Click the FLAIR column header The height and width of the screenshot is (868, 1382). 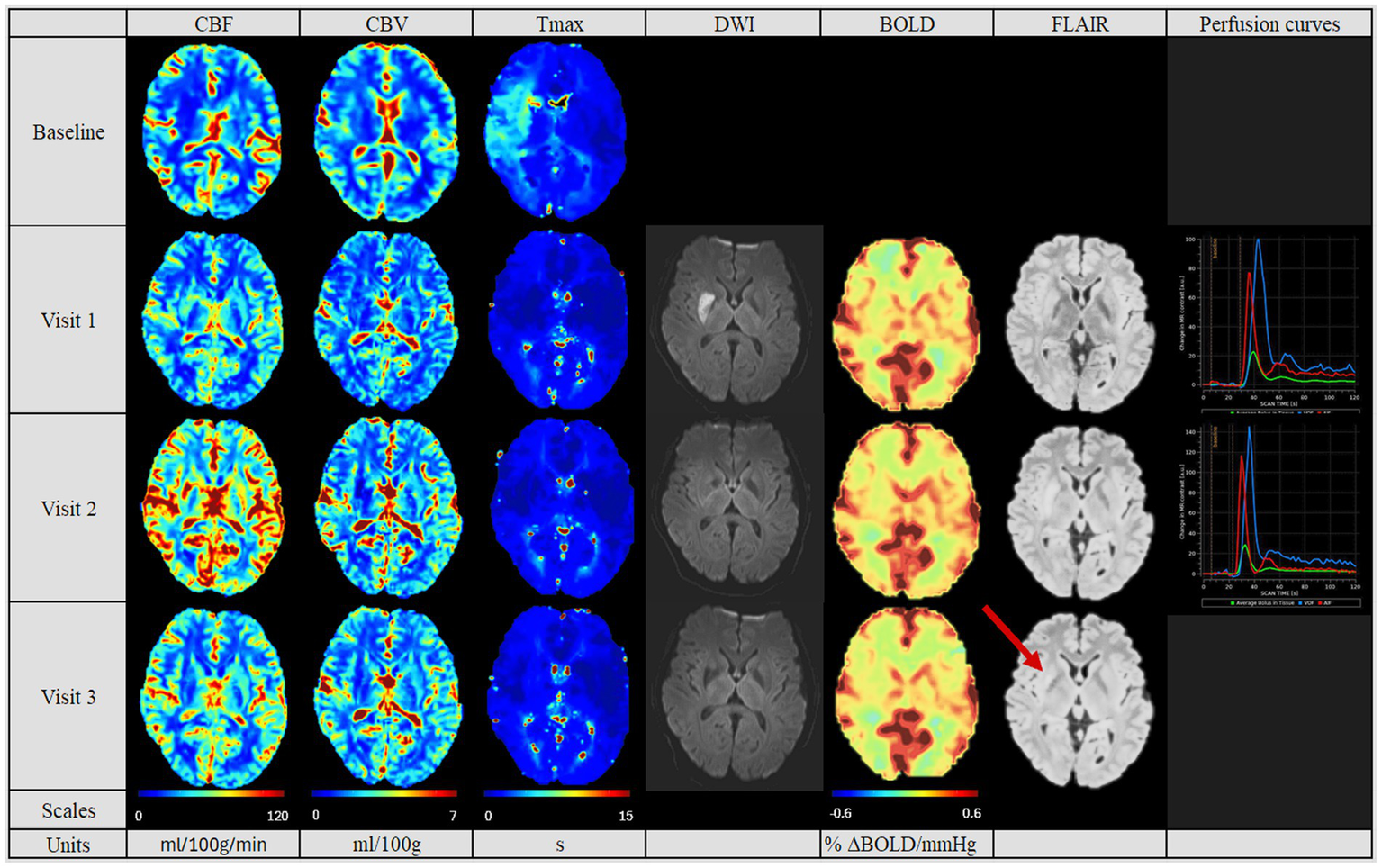point(1079,24)
